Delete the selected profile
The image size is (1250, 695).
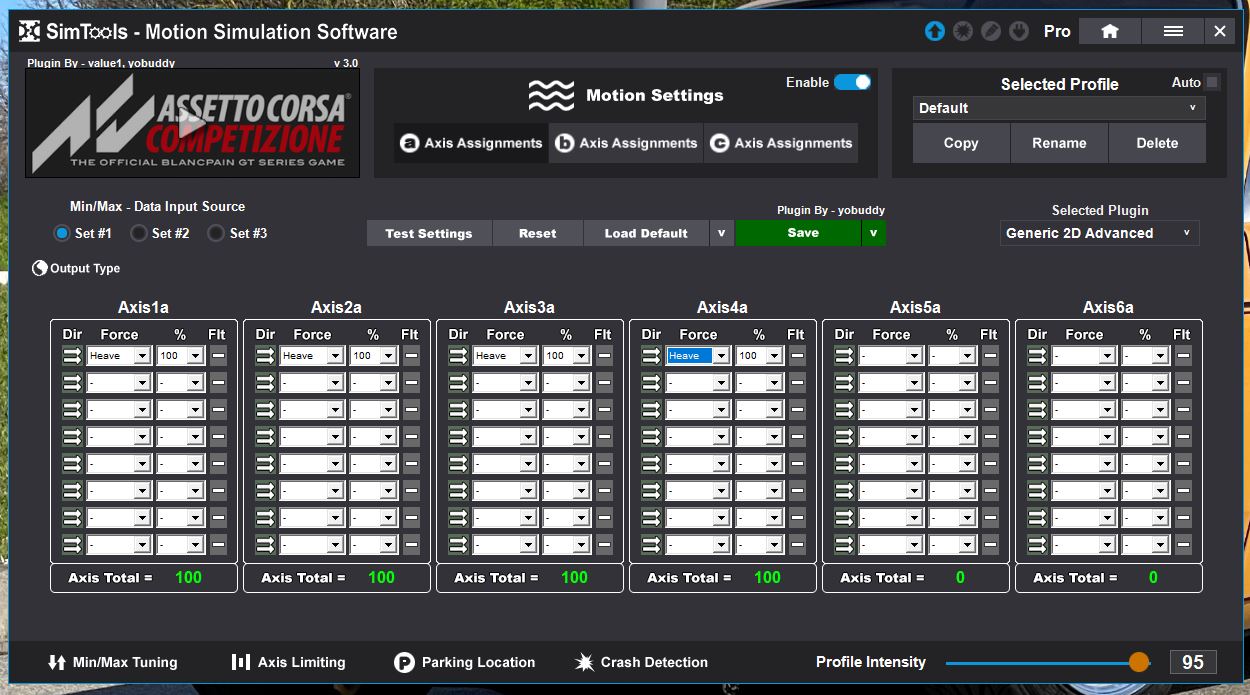(x=1157, y=143)
